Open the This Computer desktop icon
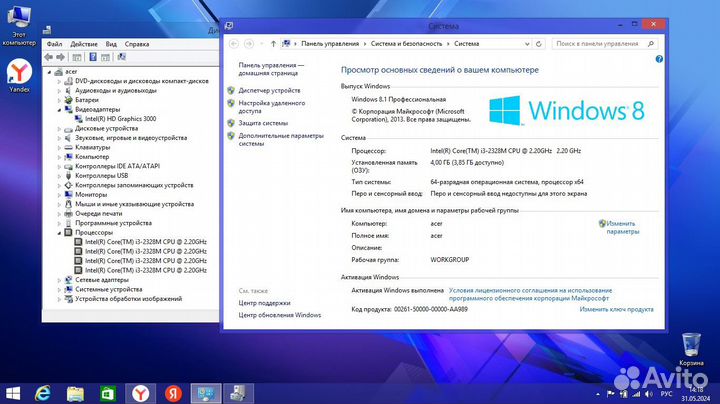 (19, 24)
